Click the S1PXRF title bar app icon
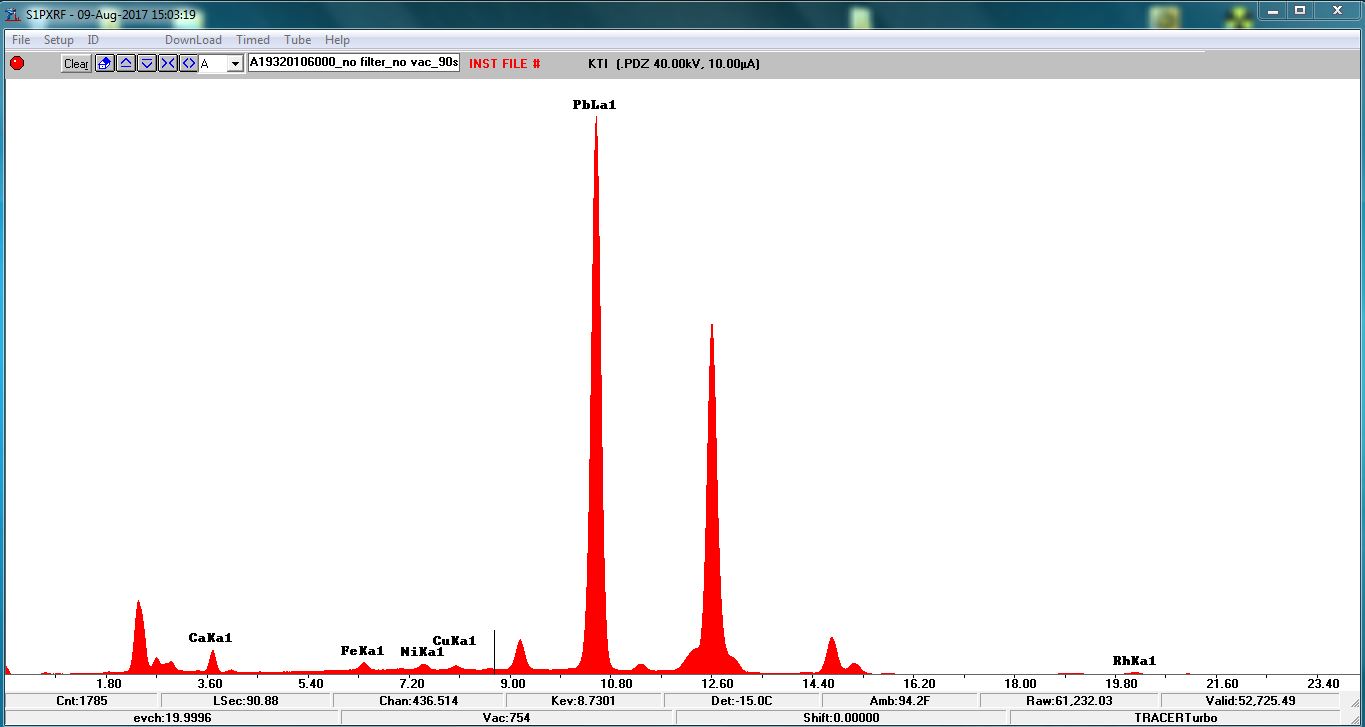 14,15
